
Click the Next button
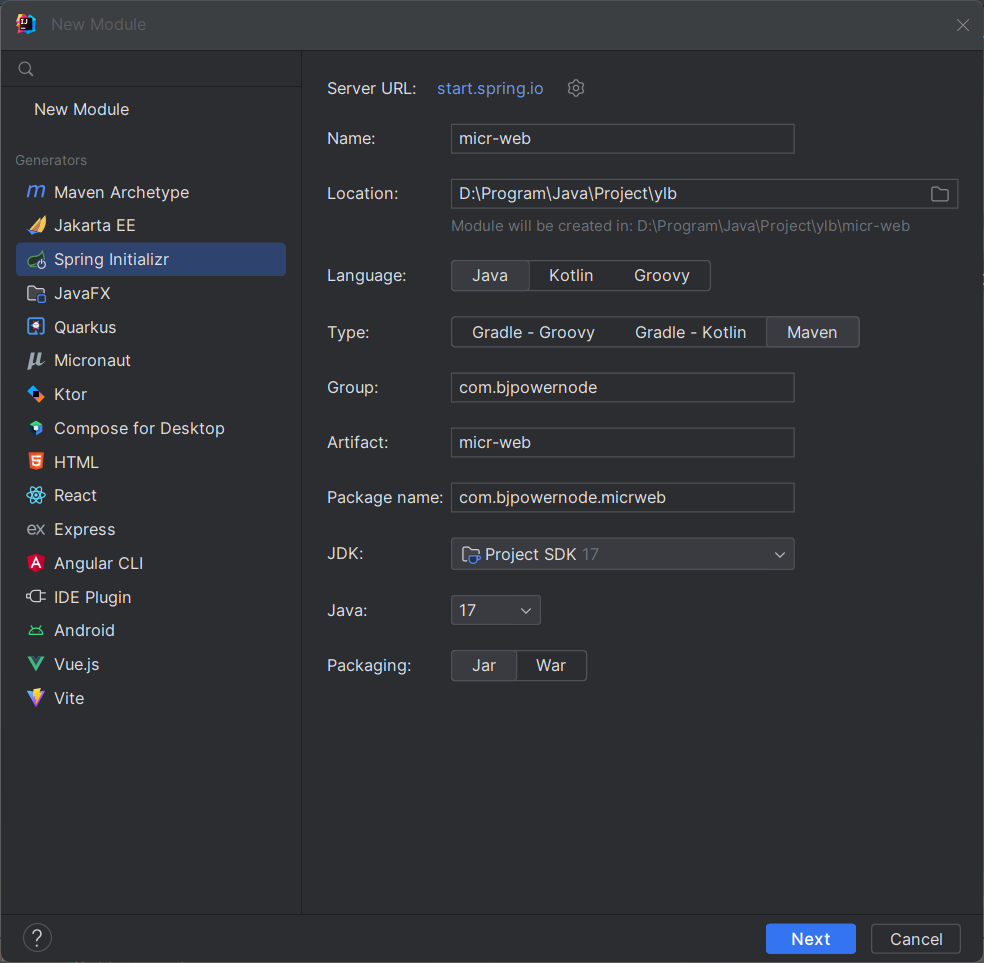(810, 939)
